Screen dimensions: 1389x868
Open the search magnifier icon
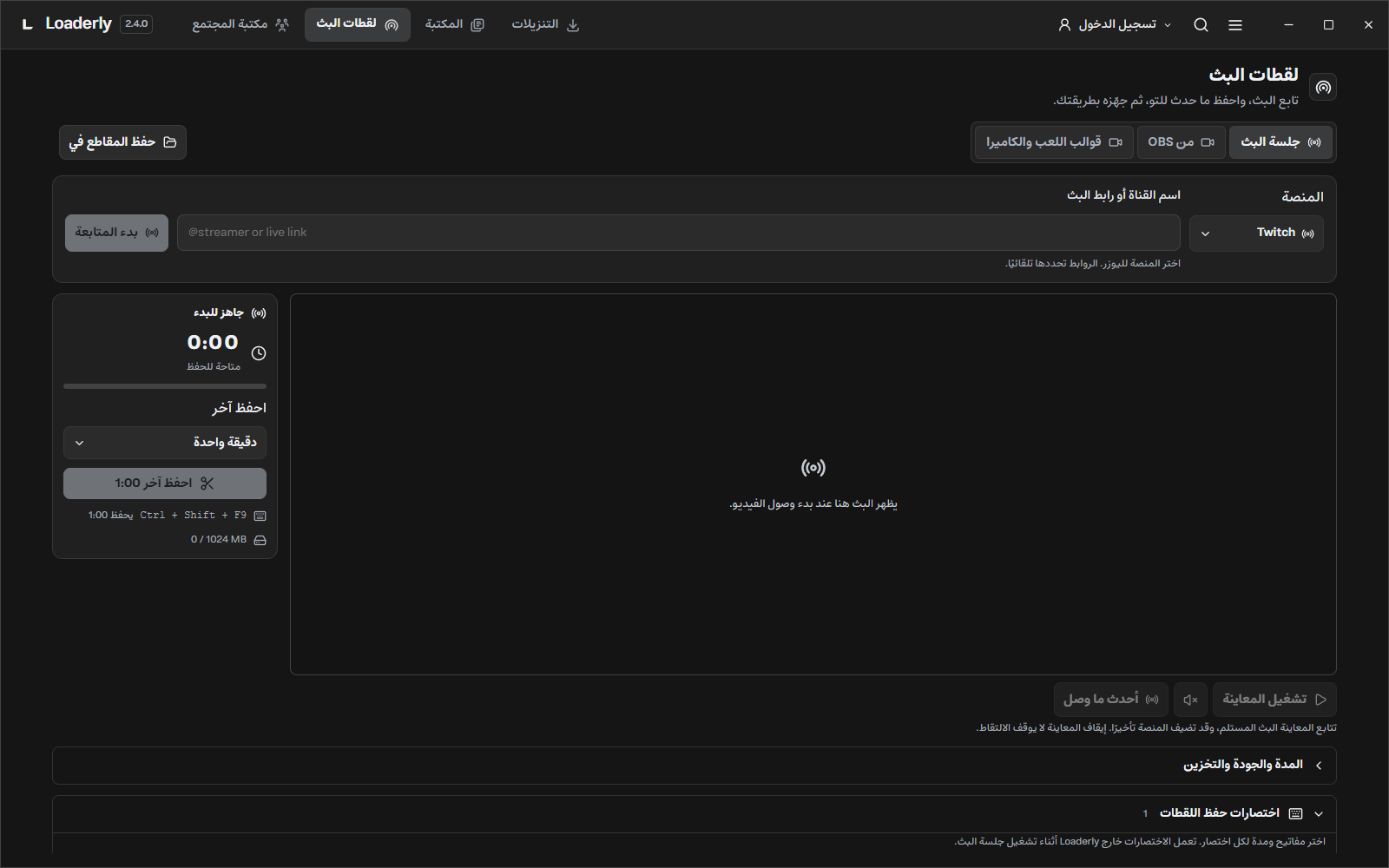point(1201,25)
